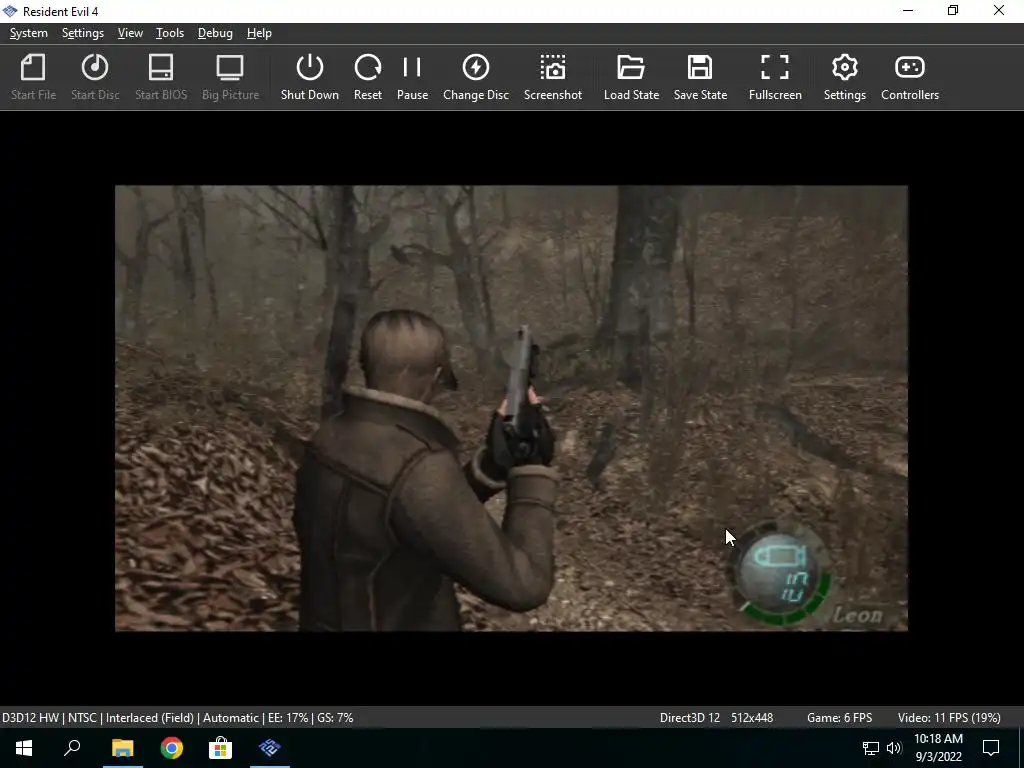Launch Google Chrome from taskbar
The width and height of the screenshot is (1024, 768).
coord(172,748)
